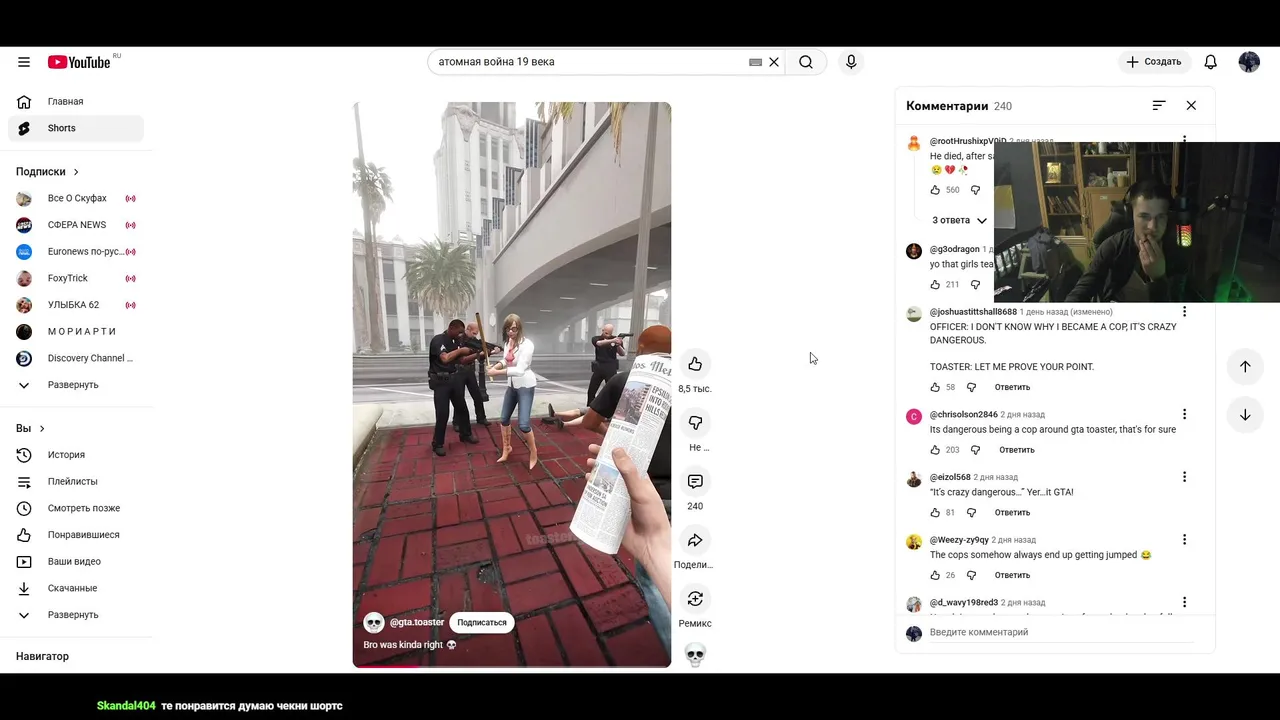
Task: Like the chrisolson2846 comment
Action: click(935, 450)
